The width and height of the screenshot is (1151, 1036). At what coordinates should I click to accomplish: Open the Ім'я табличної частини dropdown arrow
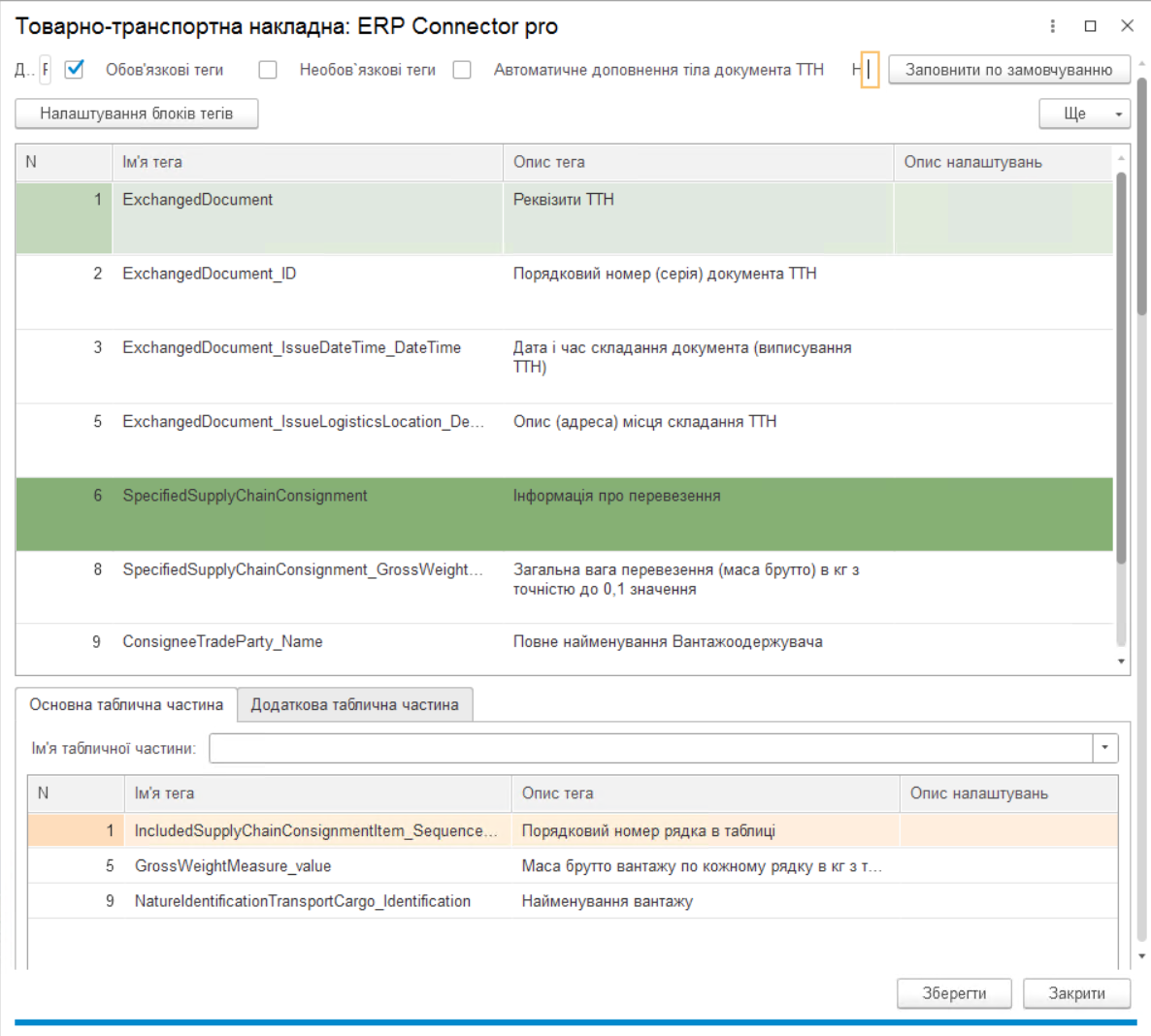click(x=1104, y=748)
